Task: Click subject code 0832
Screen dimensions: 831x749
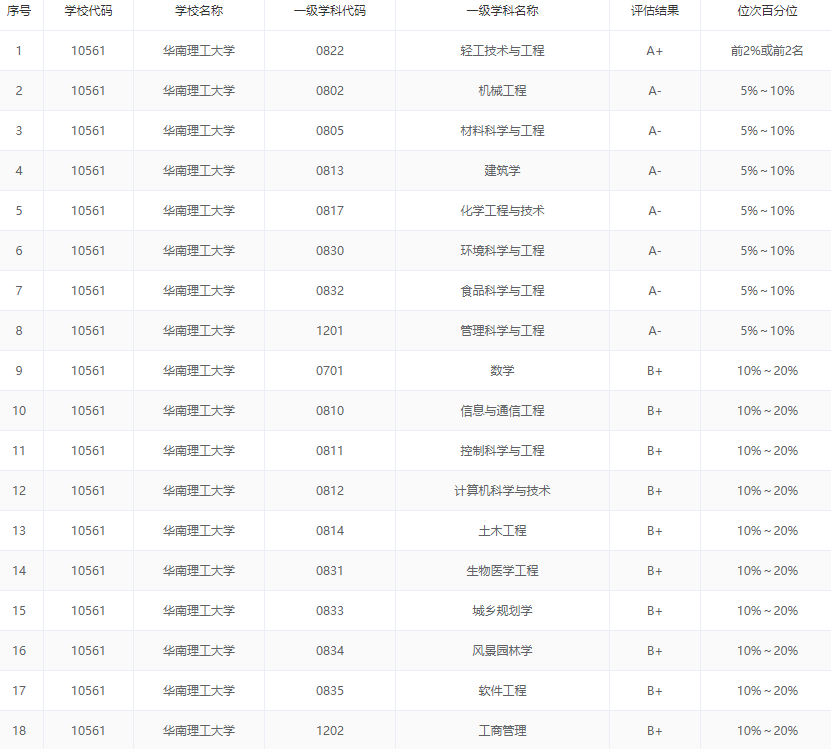Action: (330, 291)
